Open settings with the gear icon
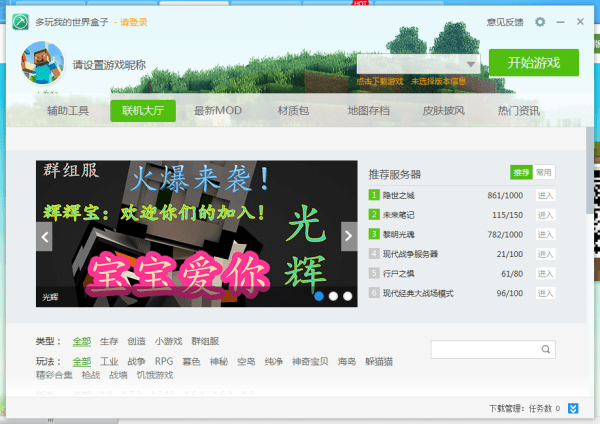This screenshot has height=424, width=600. pos(540,22)
